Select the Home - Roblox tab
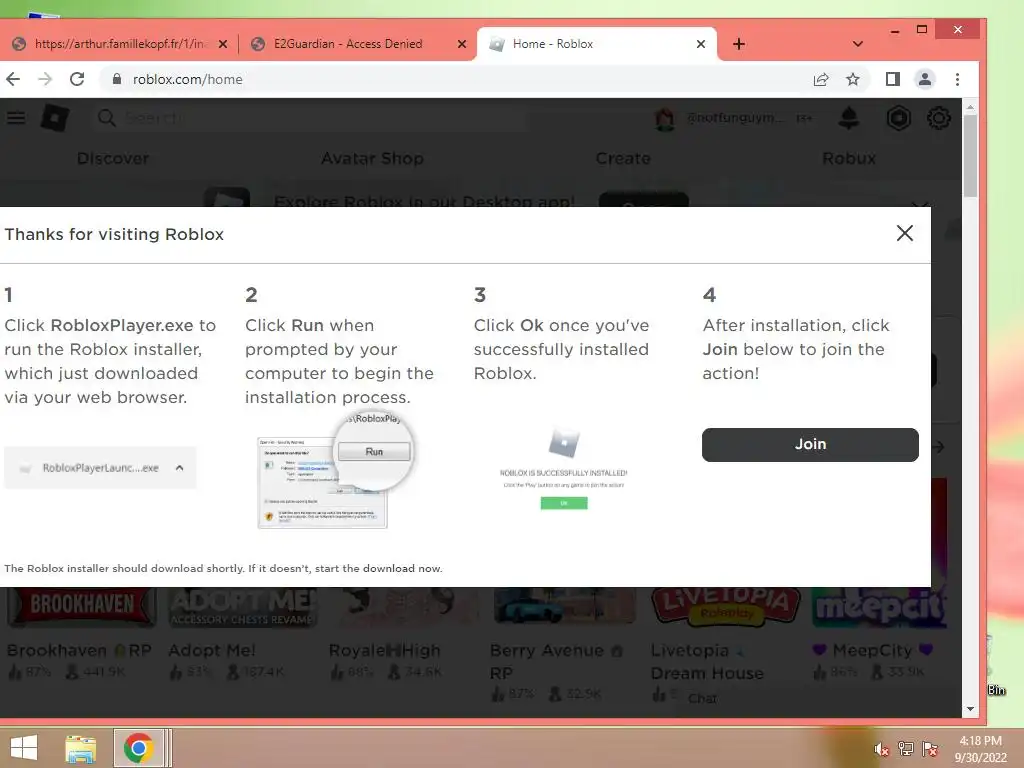Viewport: 1024px width, 768px height. (x=552, y=44)
